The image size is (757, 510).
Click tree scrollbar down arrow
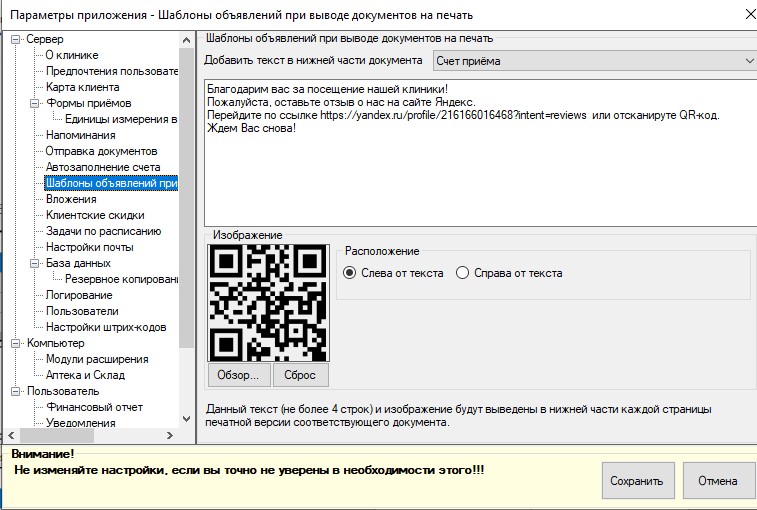click(186, 419)
